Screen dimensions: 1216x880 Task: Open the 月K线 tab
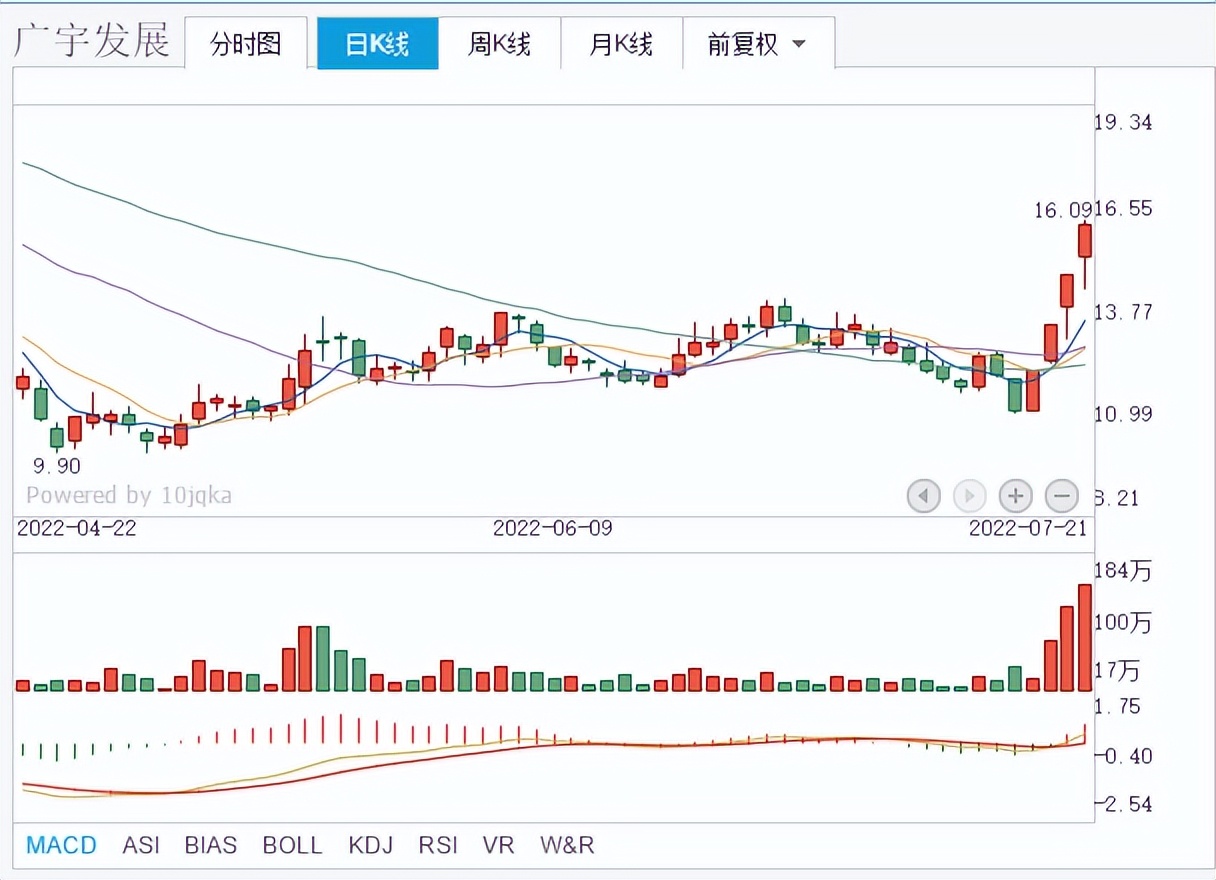point(621,44)
